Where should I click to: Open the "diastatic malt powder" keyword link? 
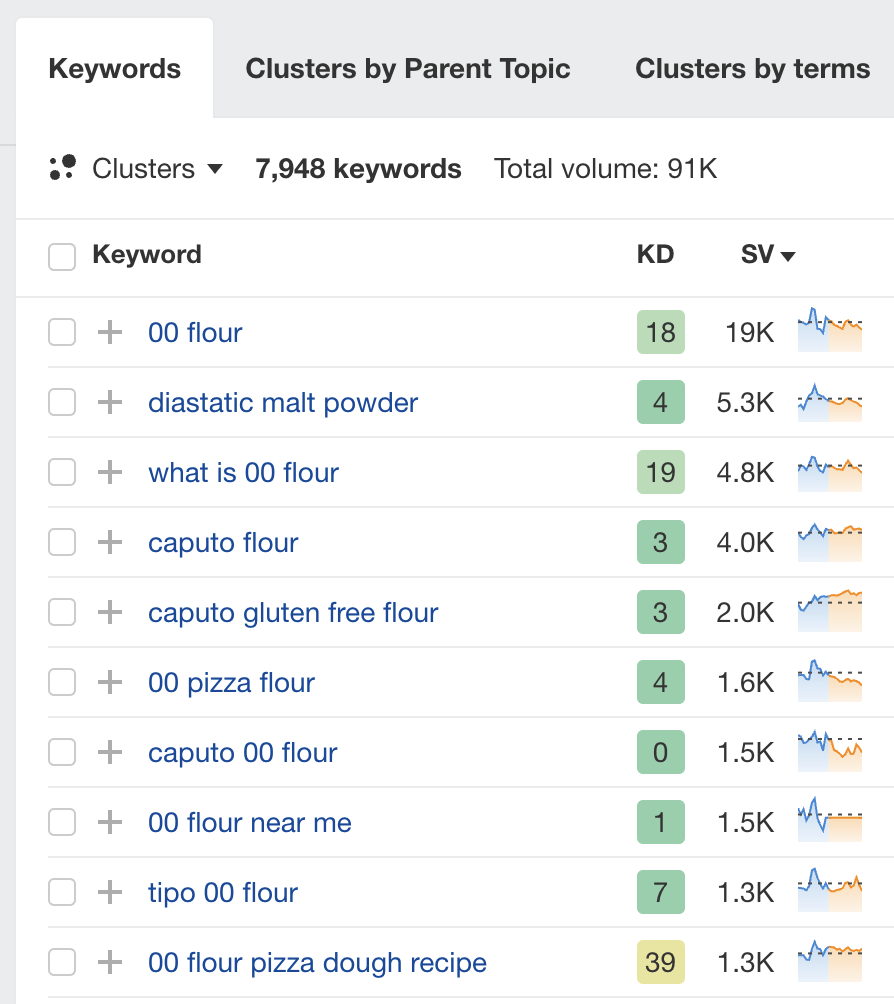tap(283, 402)
